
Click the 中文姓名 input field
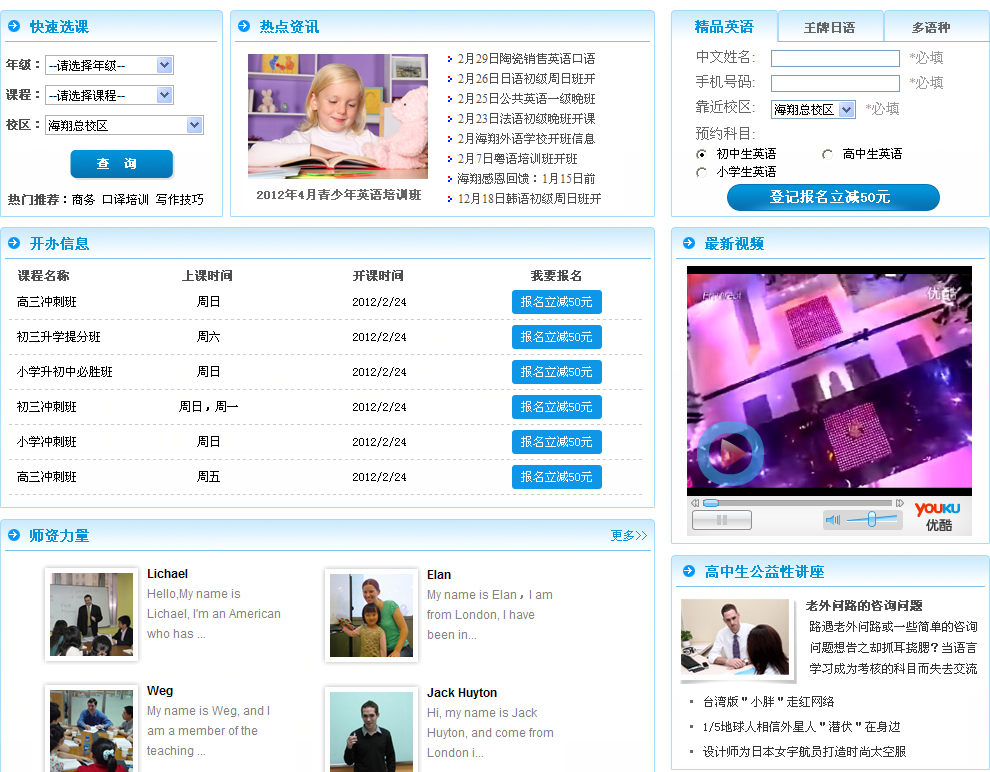(x=834, y=58)
